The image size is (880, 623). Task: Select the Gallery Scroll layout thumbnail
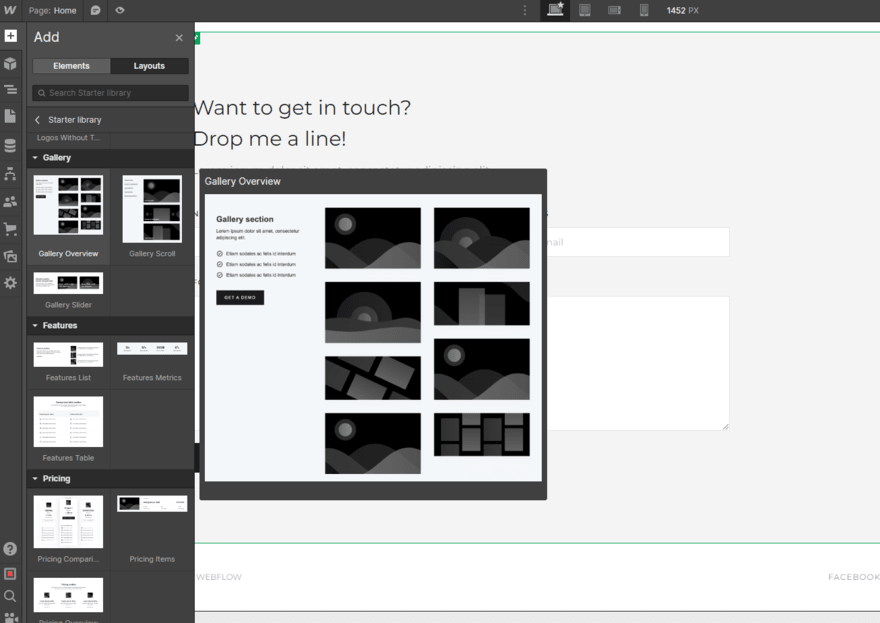click(x=152, y=210)
